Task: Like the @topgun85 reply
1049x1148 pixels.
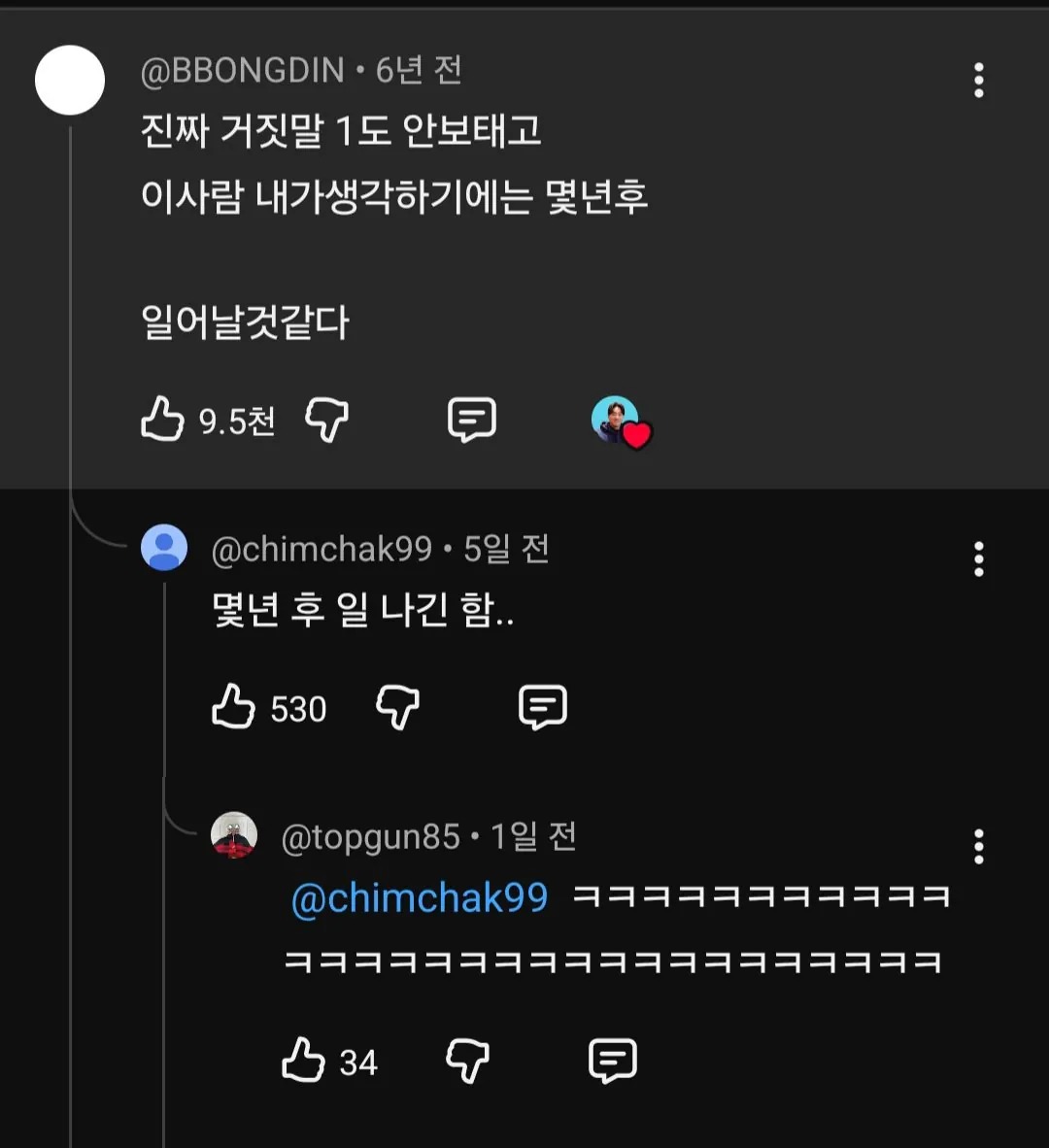Action: [303, 1060]
